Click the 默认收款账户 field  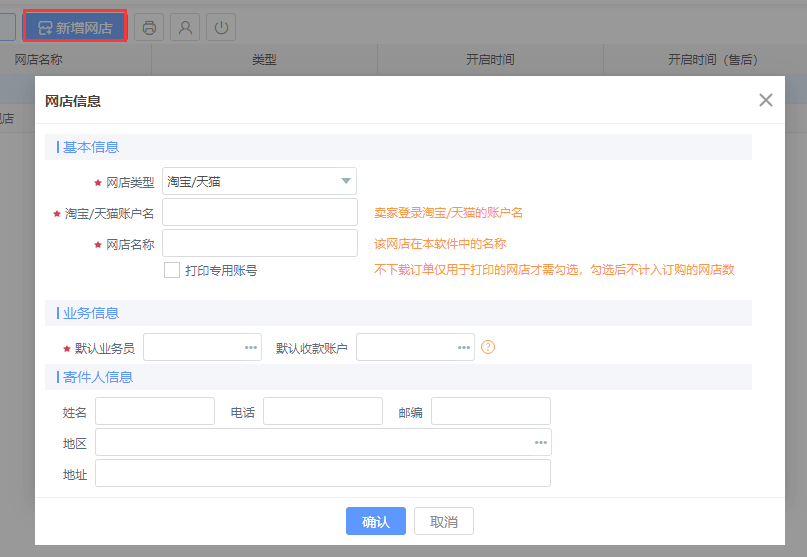(415, 347)
